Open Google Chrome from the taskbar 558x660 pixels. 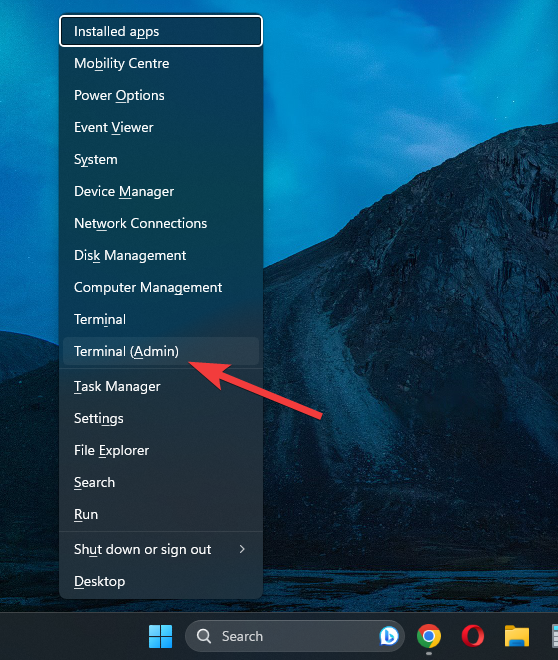pos(428,636)
